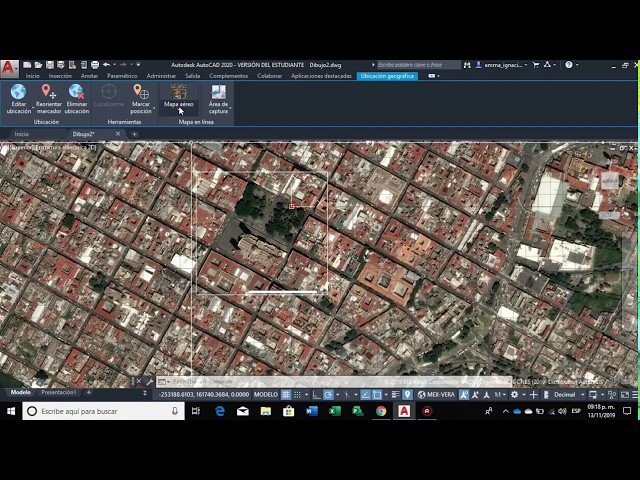Close the Dibujo2 drawing tab
This screenshot has width=640, height=480.
(x=118, y=133)
